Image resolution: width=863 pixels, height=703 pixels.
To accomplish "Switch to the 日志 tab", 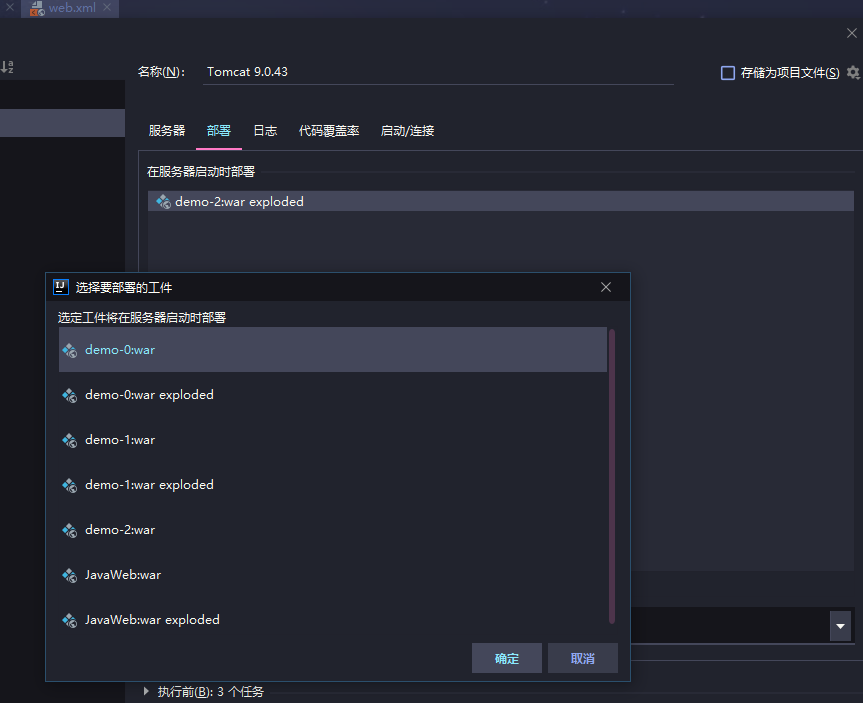I will pos(265,131).
